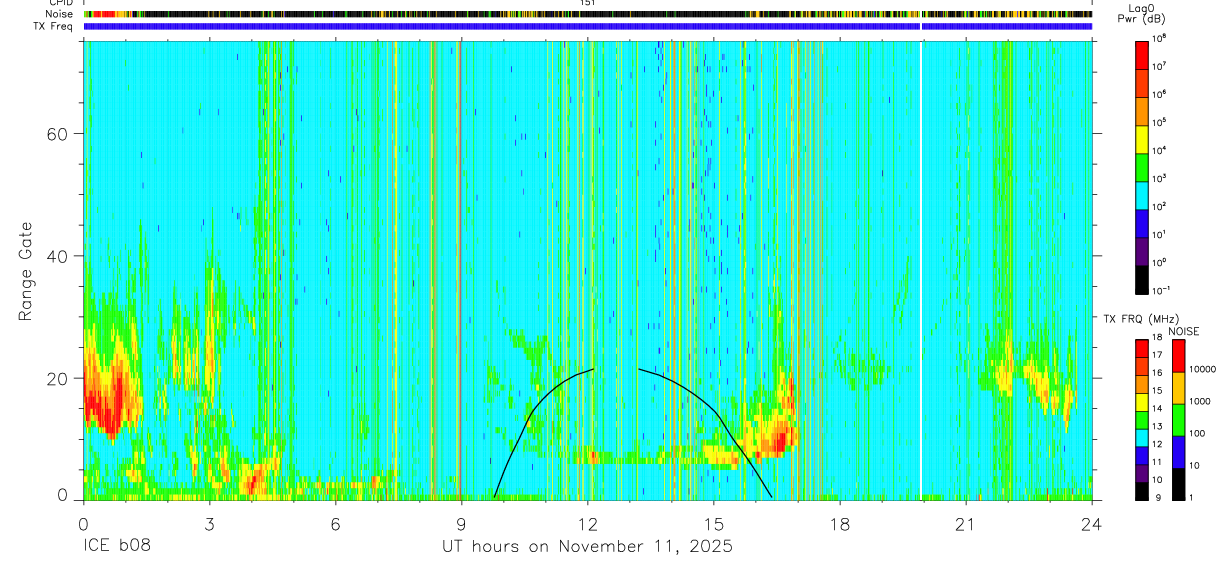Click the "15" tick on the UT hours axis
The image size is (1228, 567).
[x=714, y=523]
